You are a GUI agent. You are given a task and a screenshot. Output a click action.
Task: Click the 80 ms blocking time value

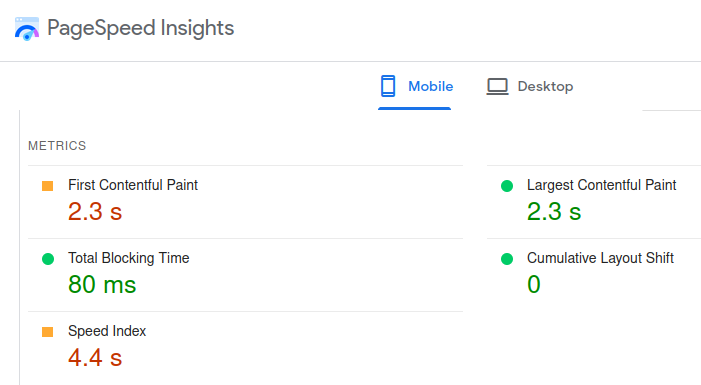click(102, 284)
